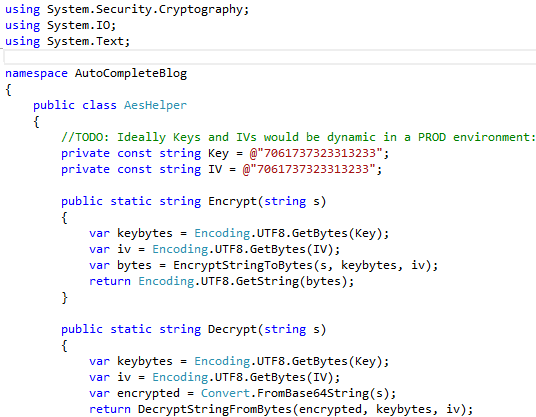Viewport: 536px width, 417px height.
Task: Click EncryptStringToBytes method call
Action: (243, 265)
